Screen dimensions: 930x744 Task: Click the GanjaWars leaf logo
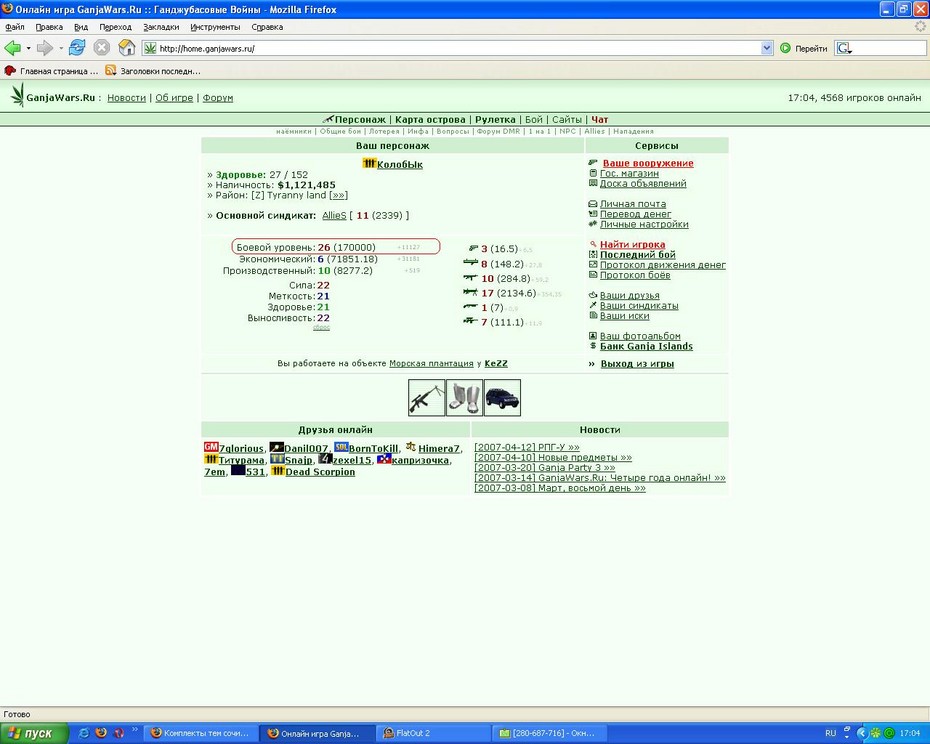[18, 95]
